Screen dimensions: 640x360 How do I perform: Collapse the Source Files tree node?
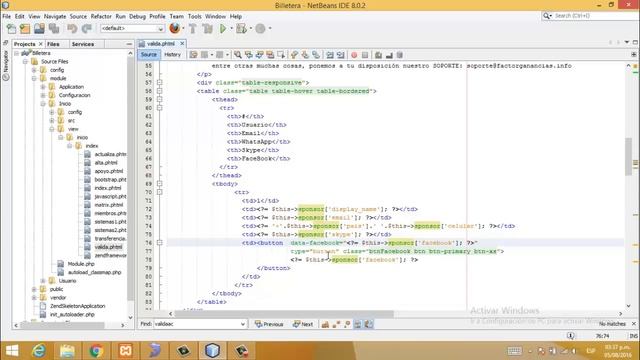(25, 62)
